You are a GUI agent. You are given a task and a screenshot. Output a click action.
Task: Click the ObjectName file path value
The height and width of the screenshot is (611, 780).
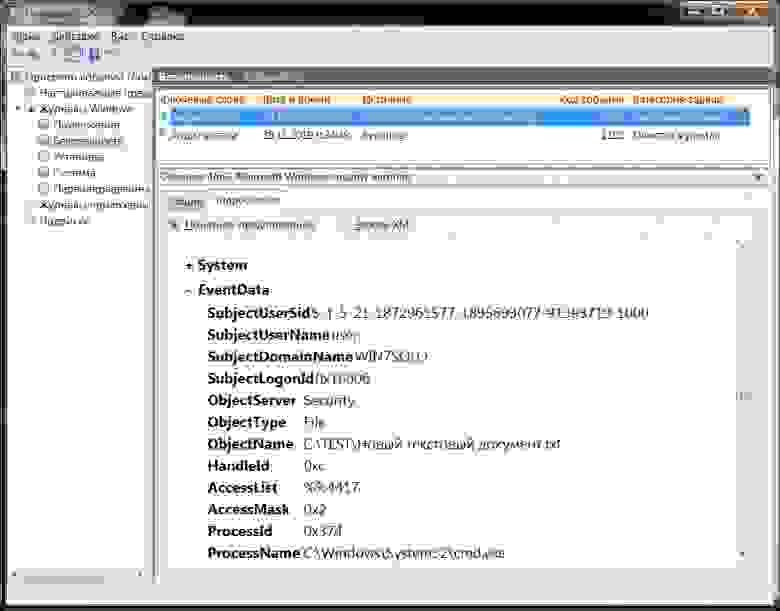coord(432,444)
